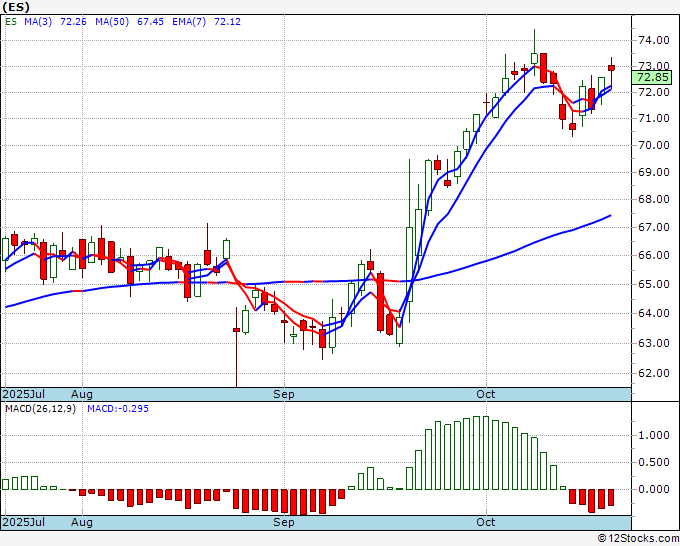Click the 69.00 price axis label
680x546 pixels.
pyautogui.click(x=654, y=172)
